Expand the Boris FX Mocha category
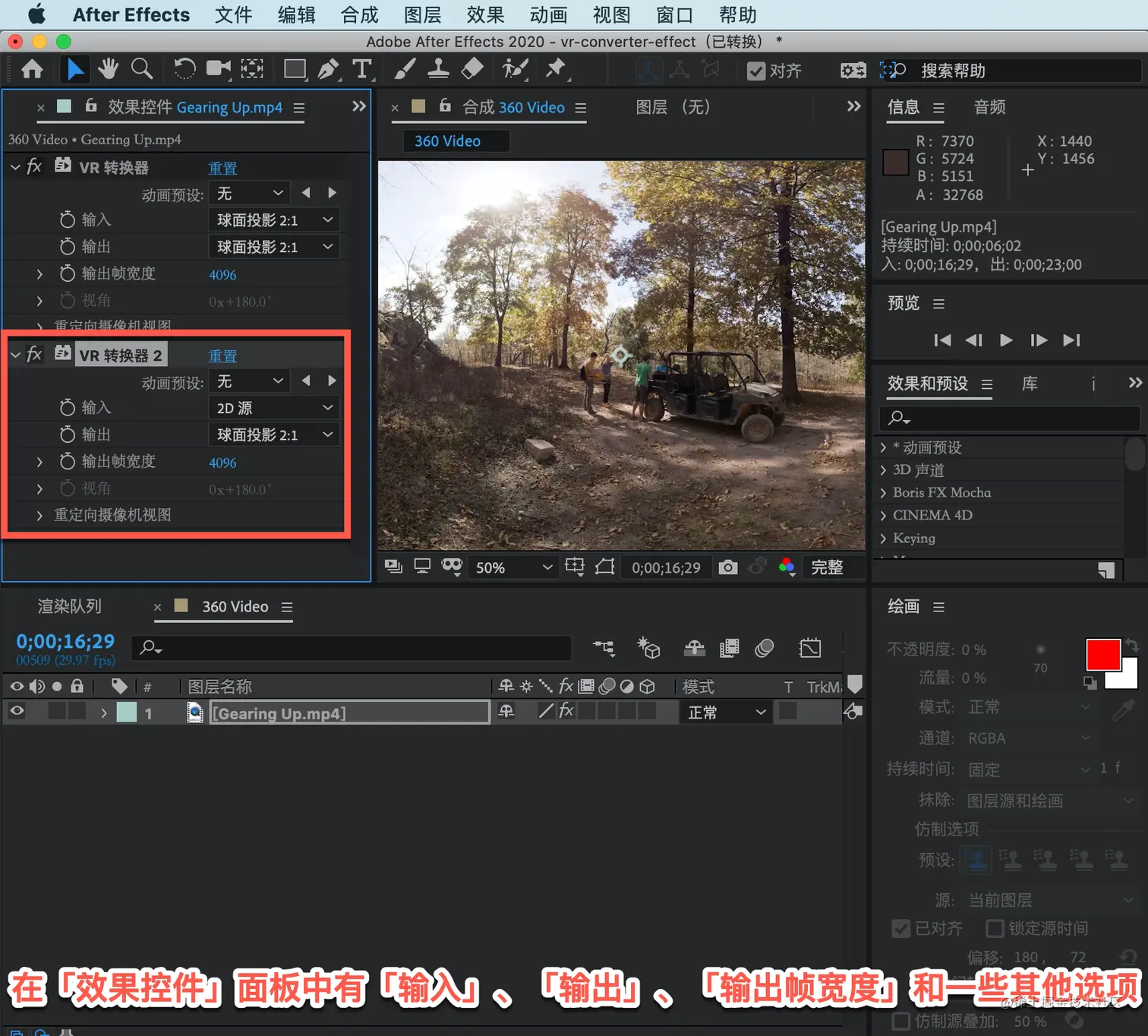This screenshot has height=1036, width=1148. [883, 493]
